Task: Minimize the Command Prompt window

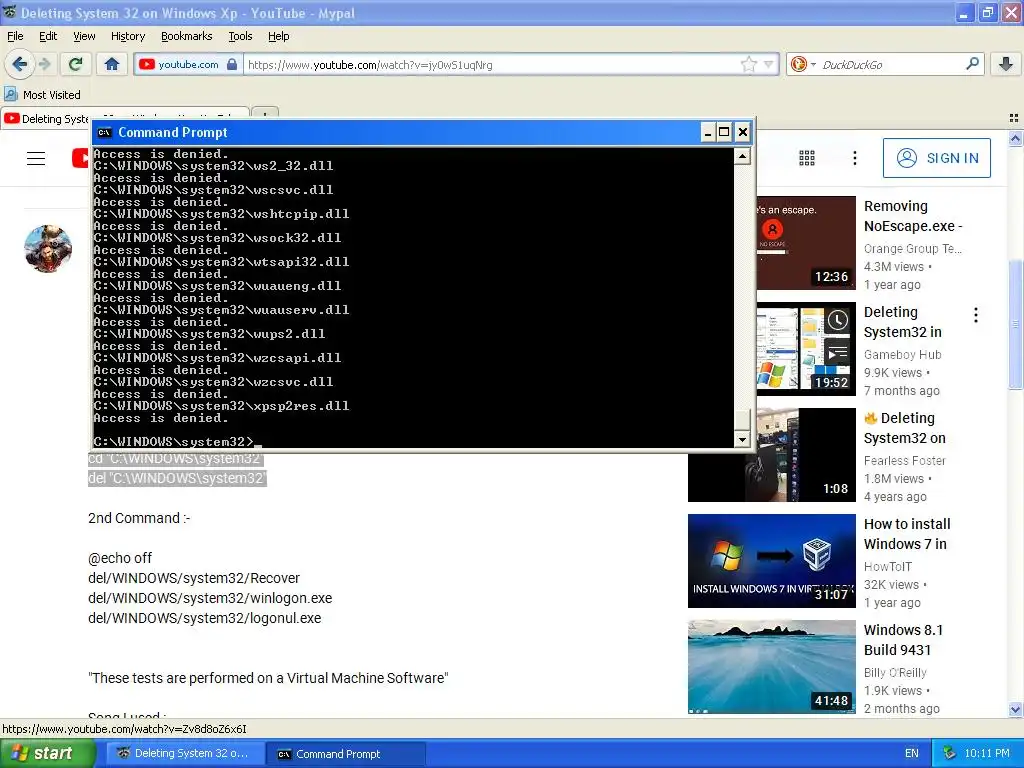Action: click(708, 133)
